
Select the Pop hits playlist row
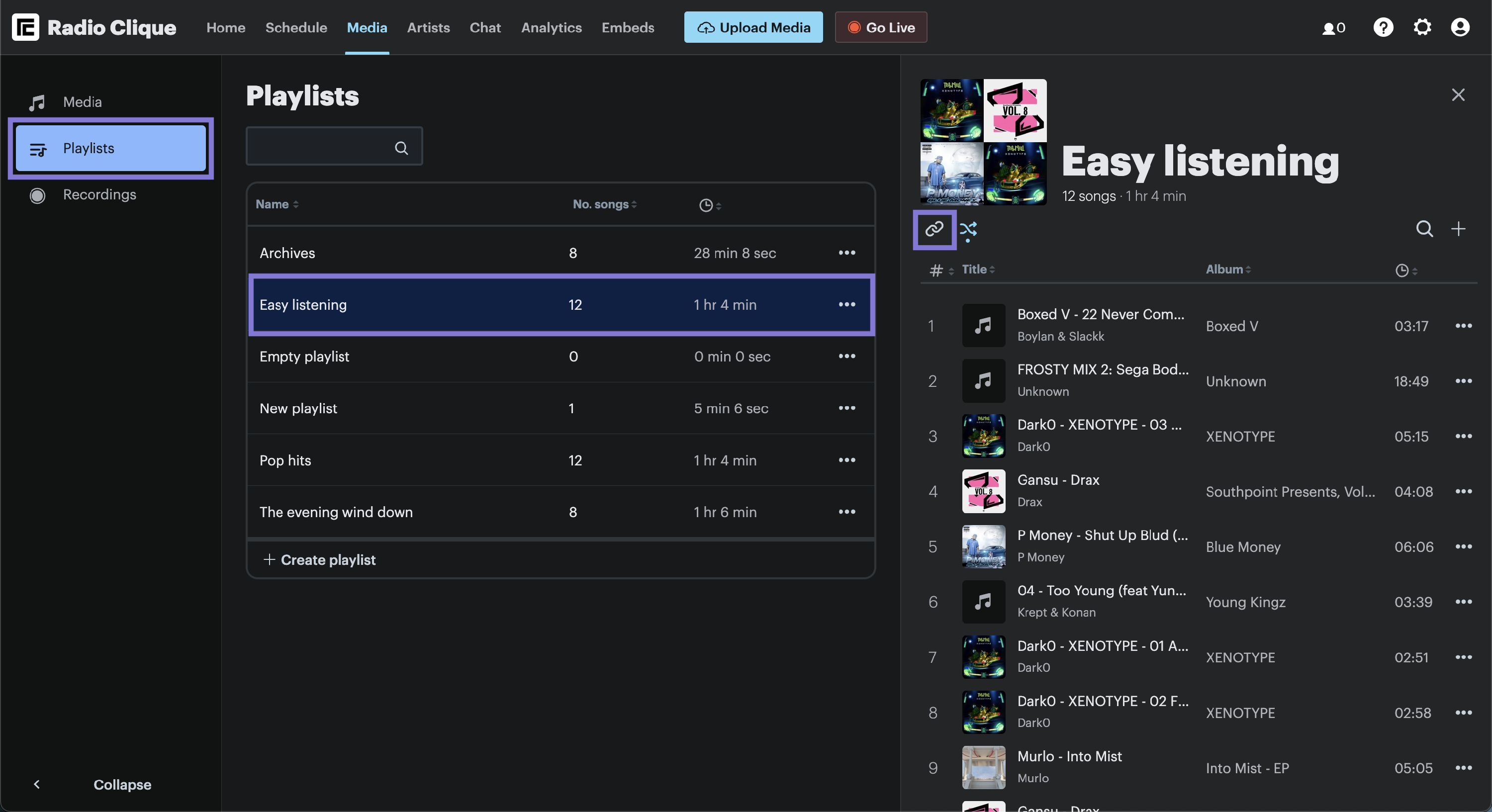point(560,460)
